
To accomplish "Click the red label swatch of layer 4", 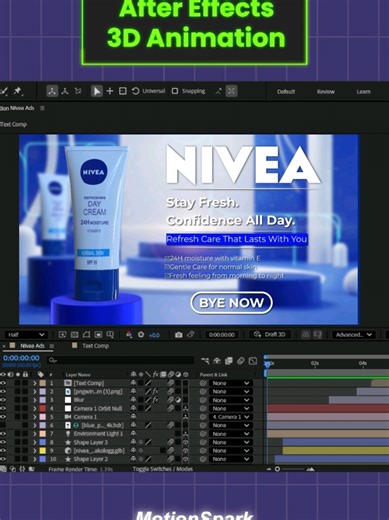I will click(x=43, y=408).
